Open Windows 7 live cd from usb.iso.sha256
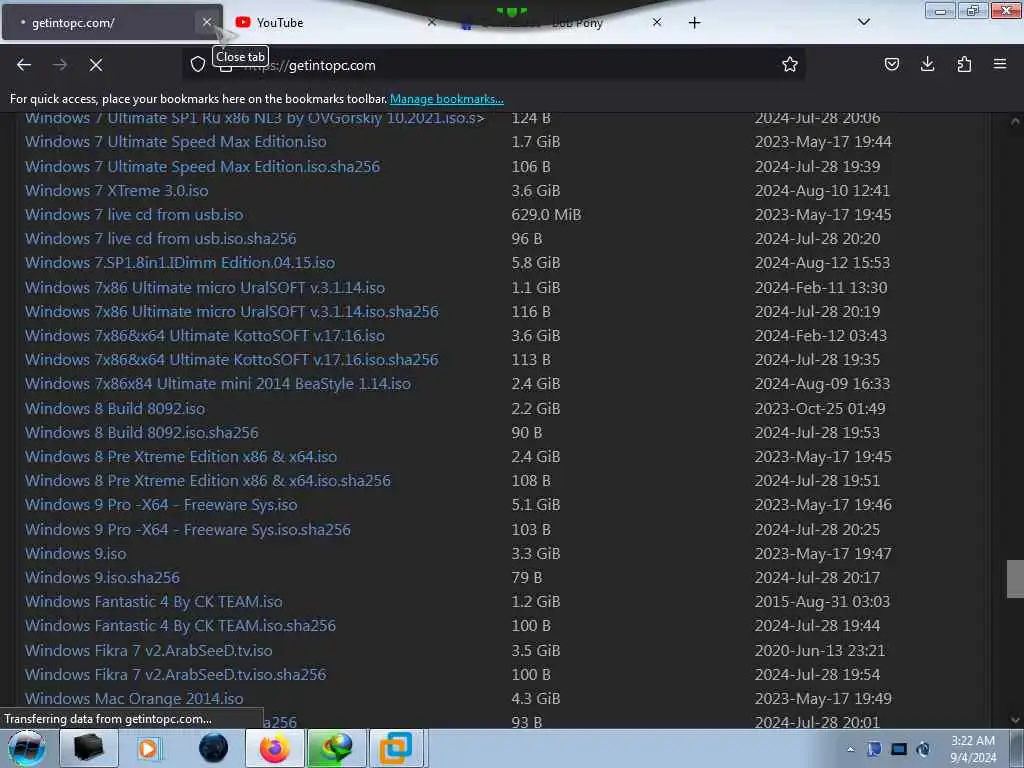The height and width of the screenshot is (768, 1024). (x=161, y=239)
